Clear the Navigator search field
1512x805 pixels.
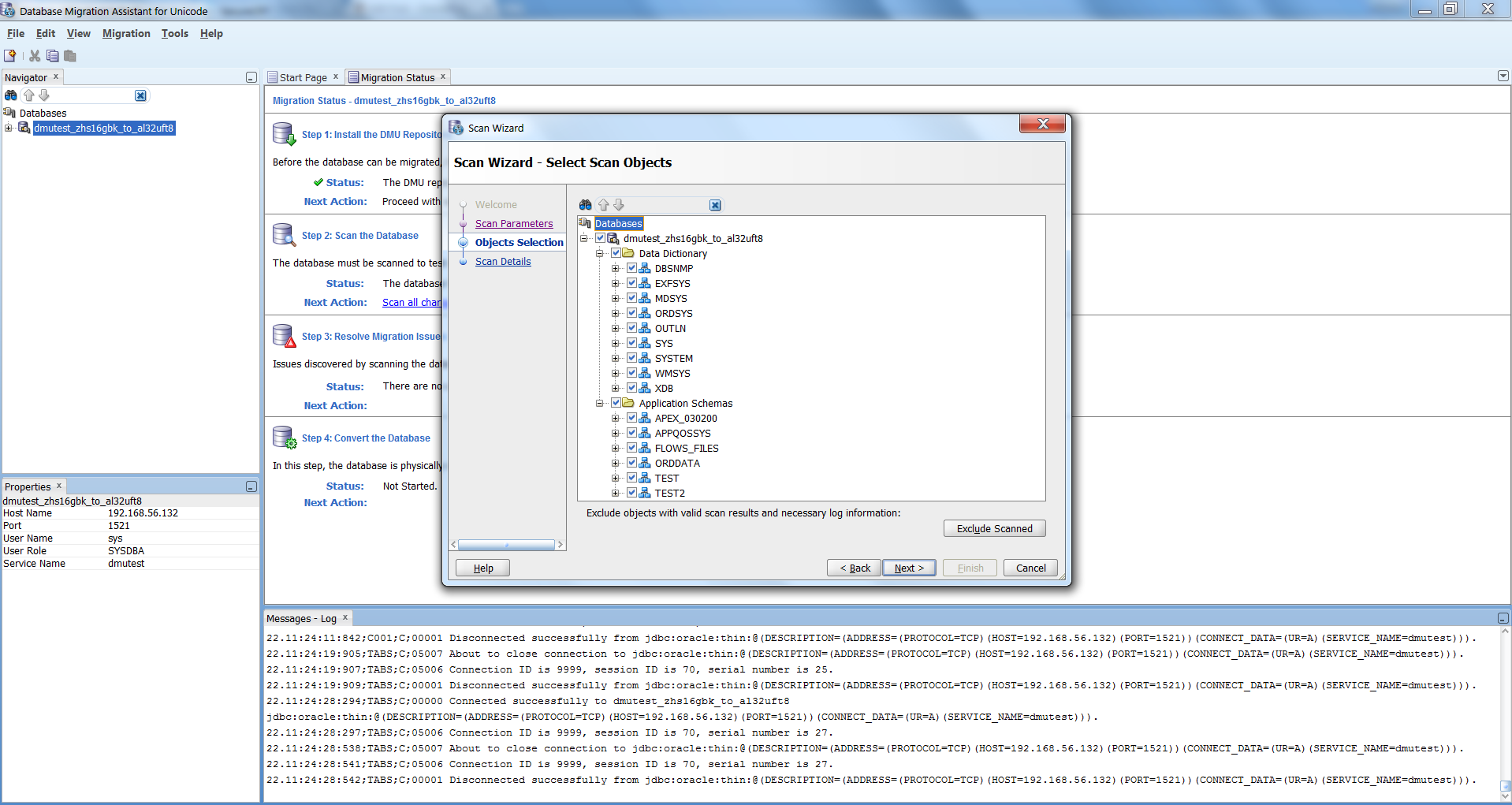[x=140, y=95]
